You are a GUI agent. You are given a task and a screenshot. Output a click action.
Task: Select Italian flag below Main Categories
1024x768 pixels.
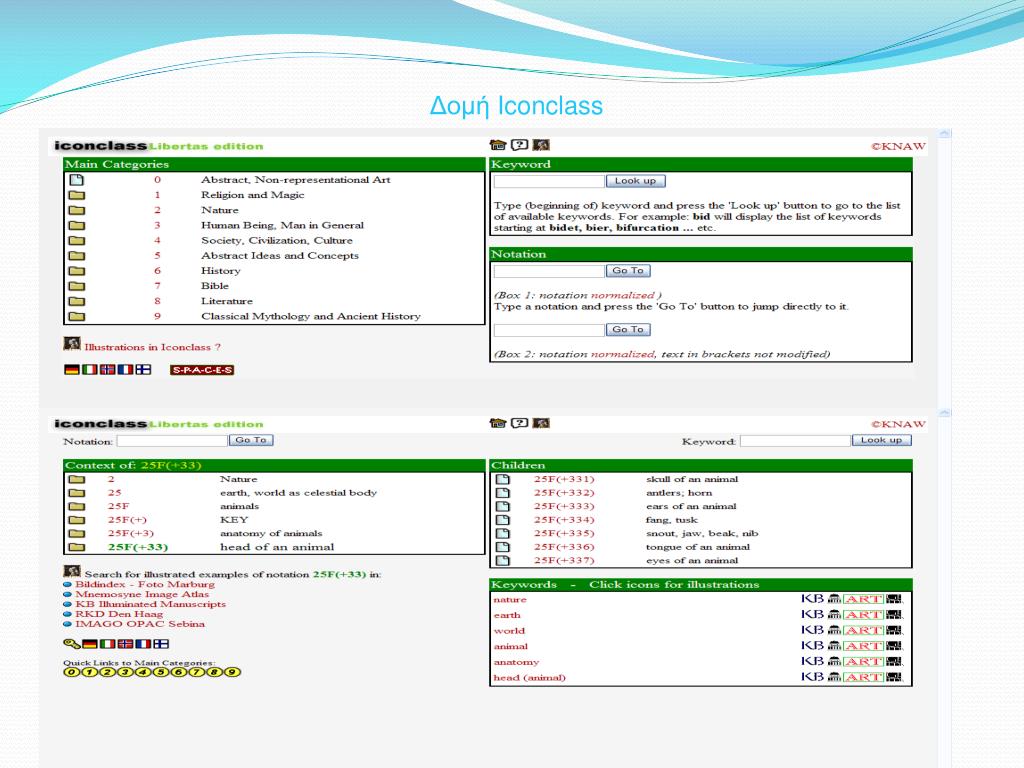point(89,370)
